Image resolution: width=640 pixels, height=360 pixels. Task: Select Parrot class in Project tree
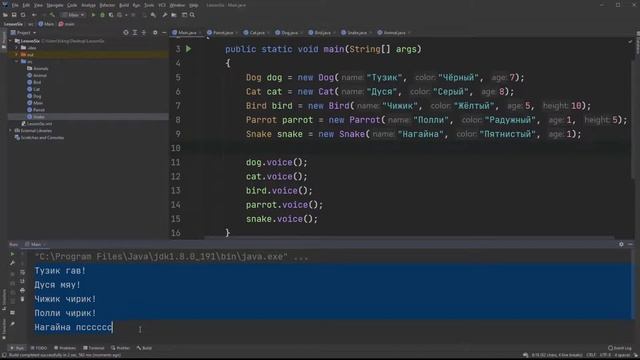tap(36, 110)
